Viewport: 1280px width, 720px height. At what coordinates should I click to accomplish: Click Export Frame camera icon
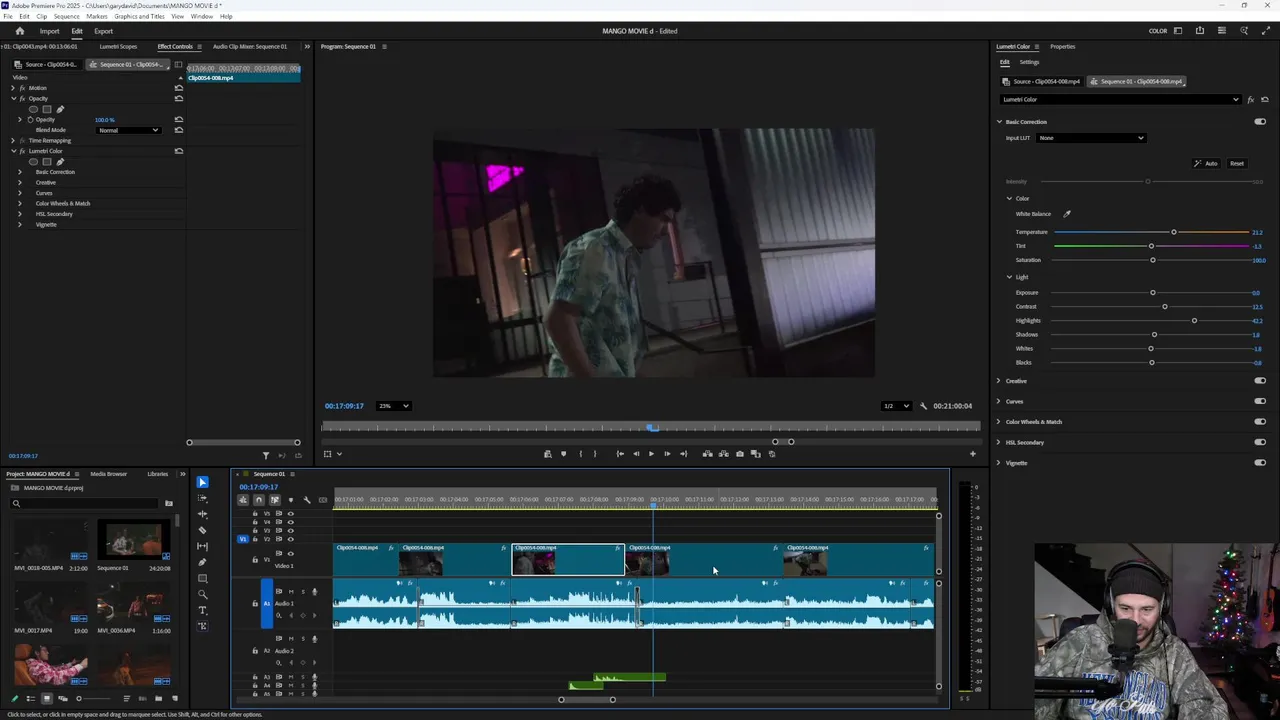coord(740,454)
